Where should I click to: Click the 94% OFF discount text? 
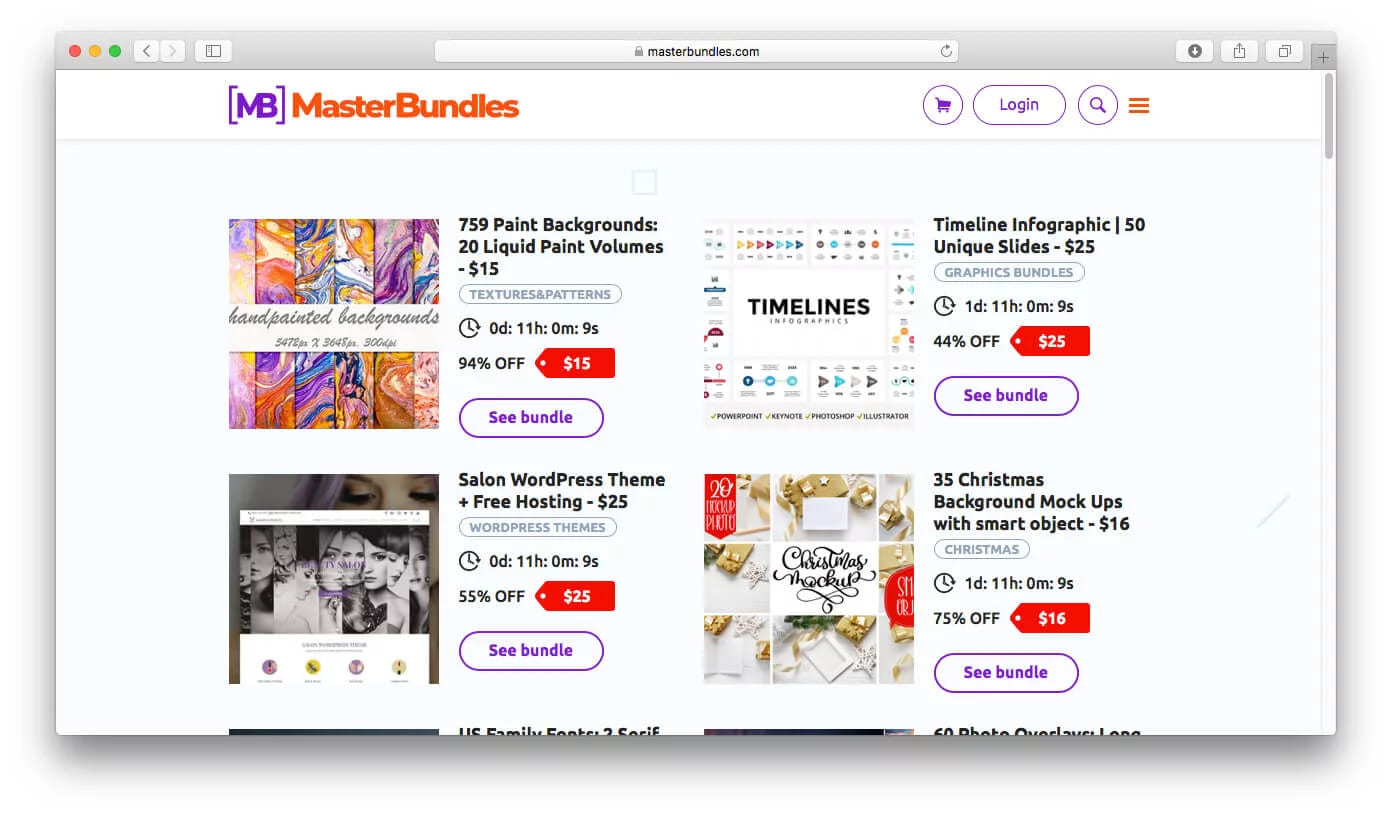491,363
